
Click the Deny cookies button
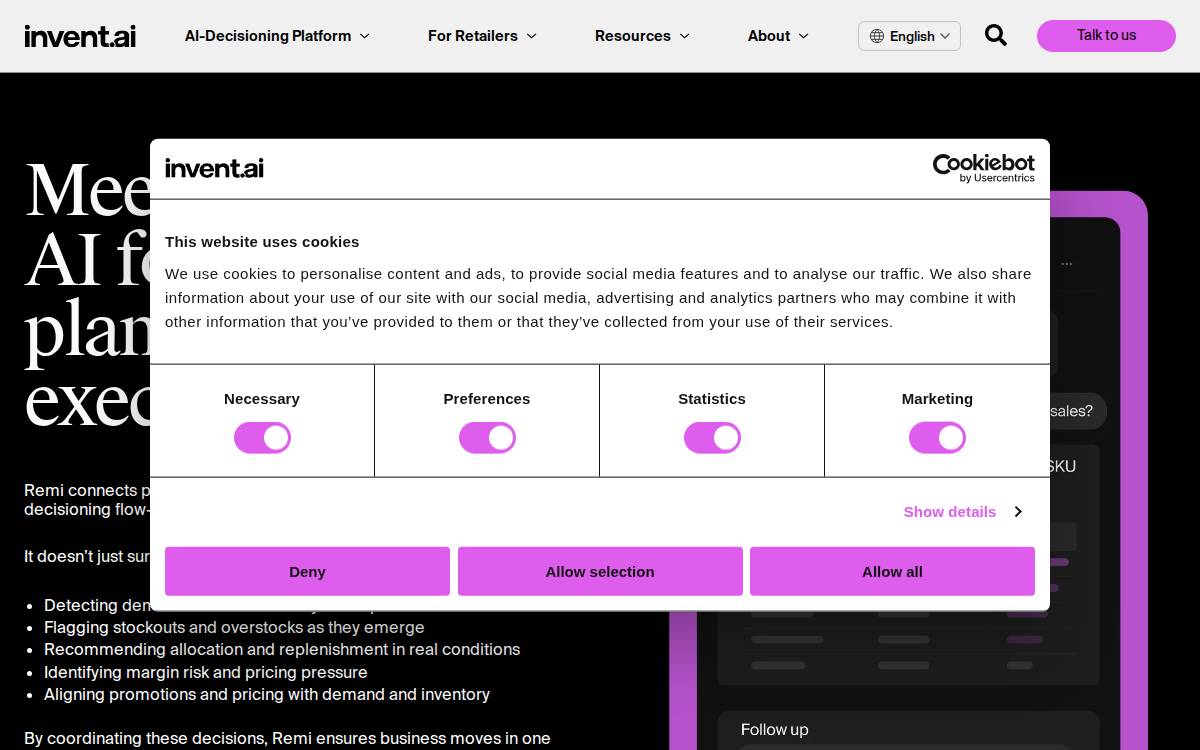click(307, 571)
